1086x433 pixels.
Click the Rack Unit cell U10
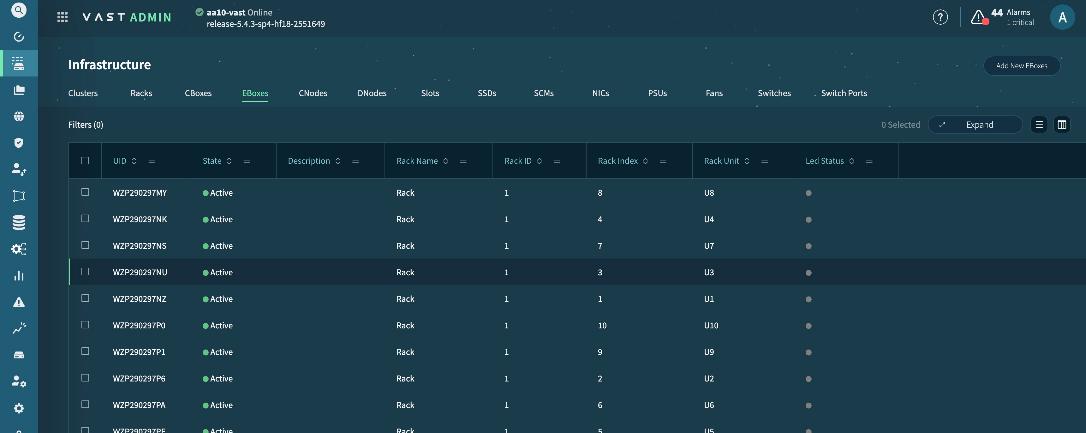coord(711,326)
